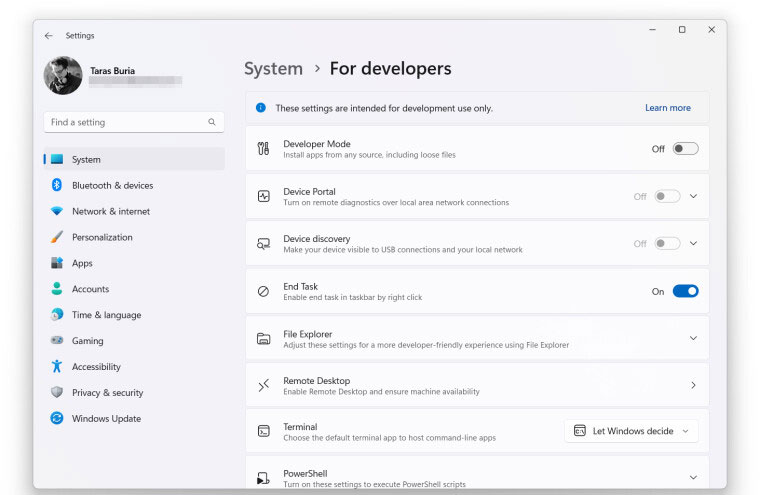Image resolution: width=760 pixels, height=495 pixels.
Task: Open Personalization settings page
Action: (x=134, y=237)
